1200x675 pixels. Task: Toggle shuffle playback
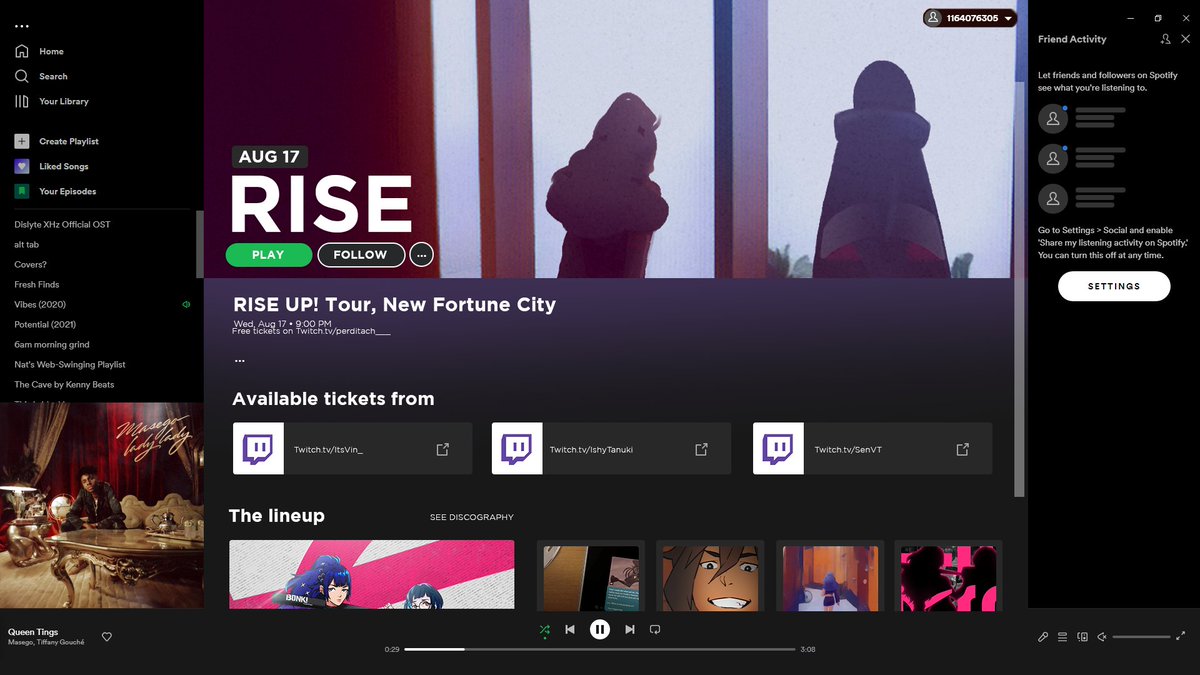544,630
